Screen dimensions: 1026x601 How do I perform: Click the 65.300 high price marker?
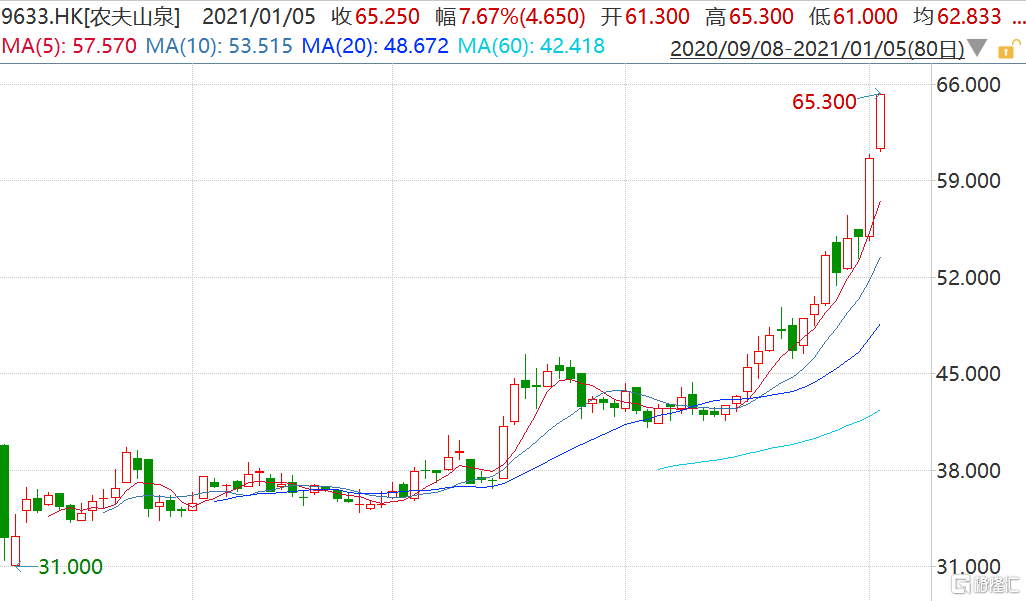click(x=824, y=102)
